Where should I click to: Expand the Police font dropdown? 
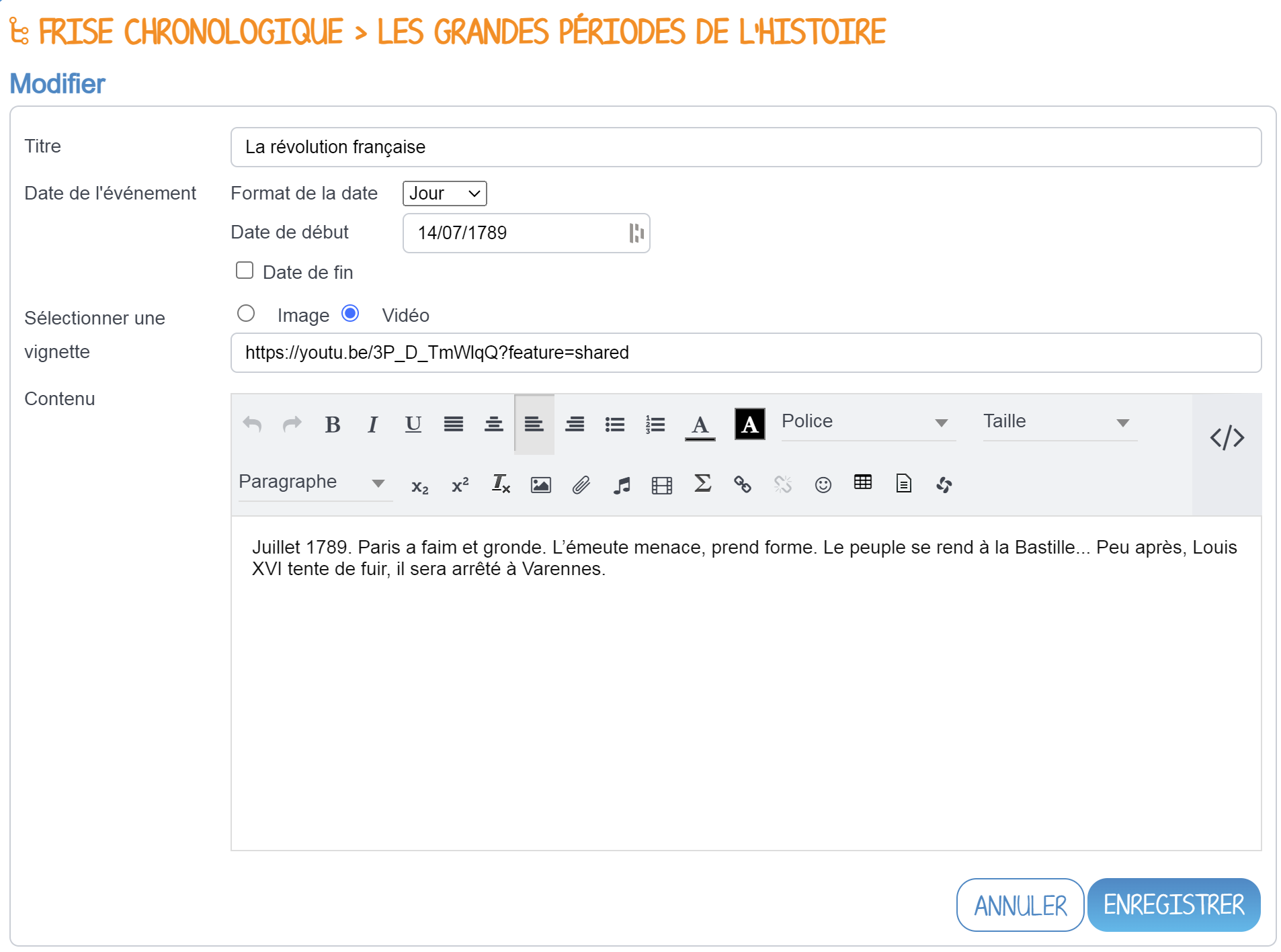[868, 422]
